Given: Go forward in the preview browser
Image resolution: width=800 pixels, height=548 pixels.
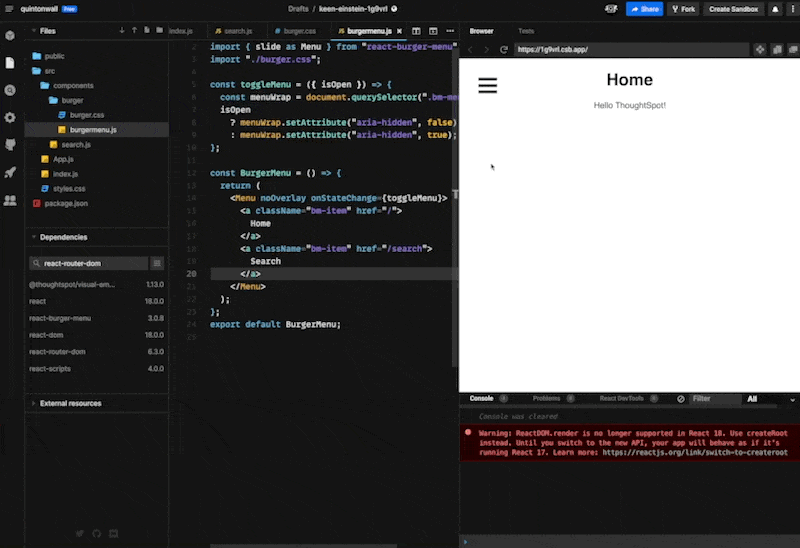Looking at the screenshot, I should click(486, 49).
